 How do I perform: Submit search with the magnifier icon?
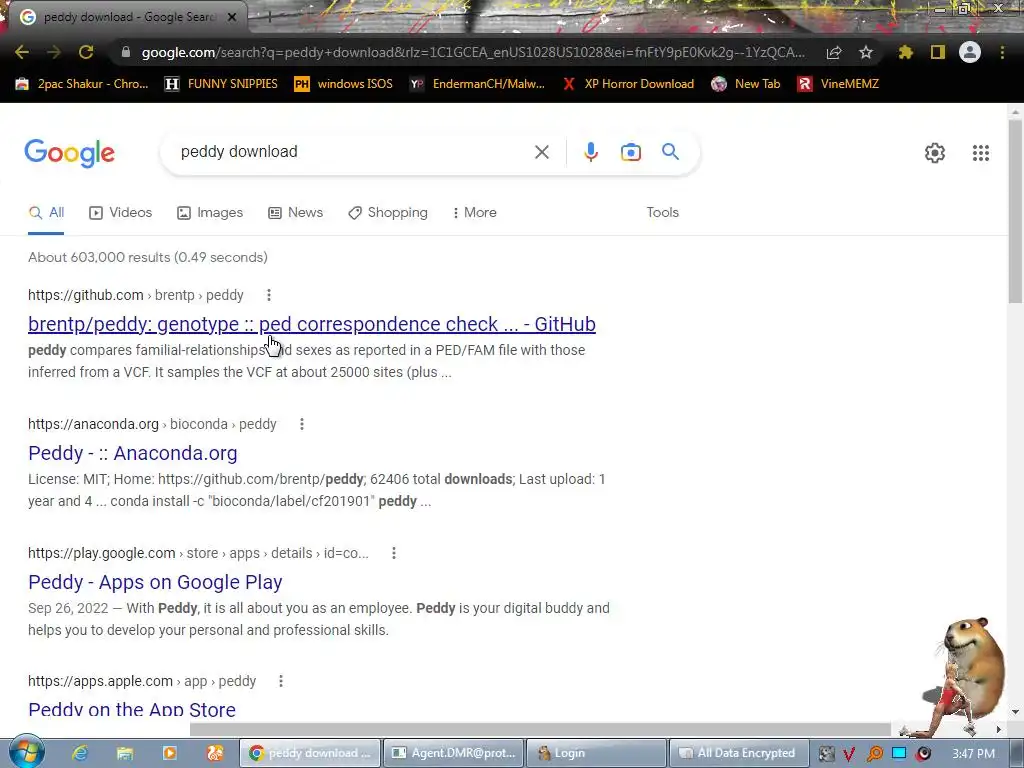pyautogui.click(x=670, y=152)
